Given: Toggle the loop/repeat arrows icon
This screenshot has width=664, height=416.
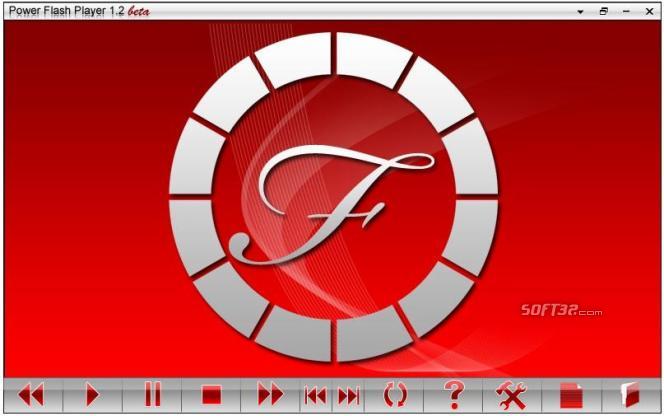Looking at the screenshot, I should point(395,395).
